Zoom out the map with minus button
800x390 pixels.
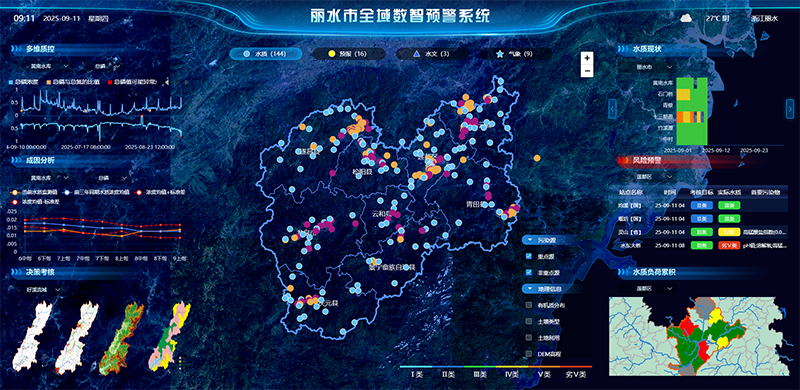click(587, 71)
